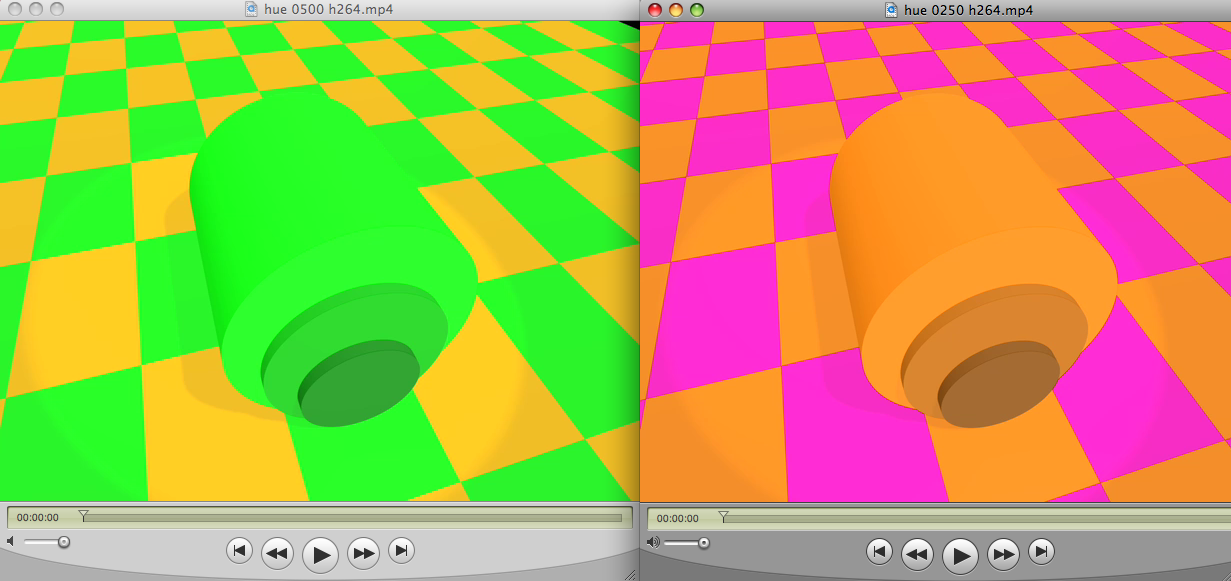Click the hue 0250 h264.mp4 window title
The width and height of the screenshot is (1231, 581).
tap(968, 9)
